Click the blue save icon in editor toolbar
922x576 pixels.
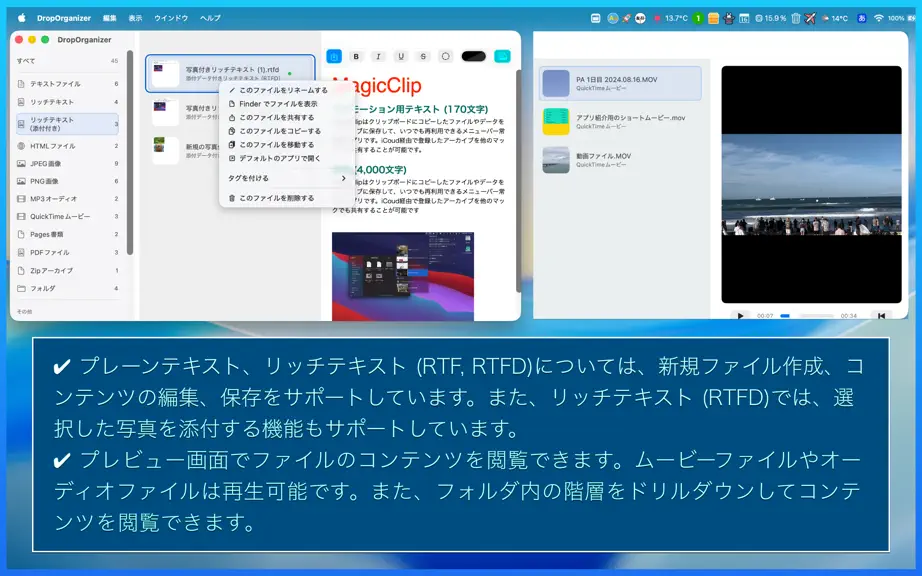click(x=334, y=56)
